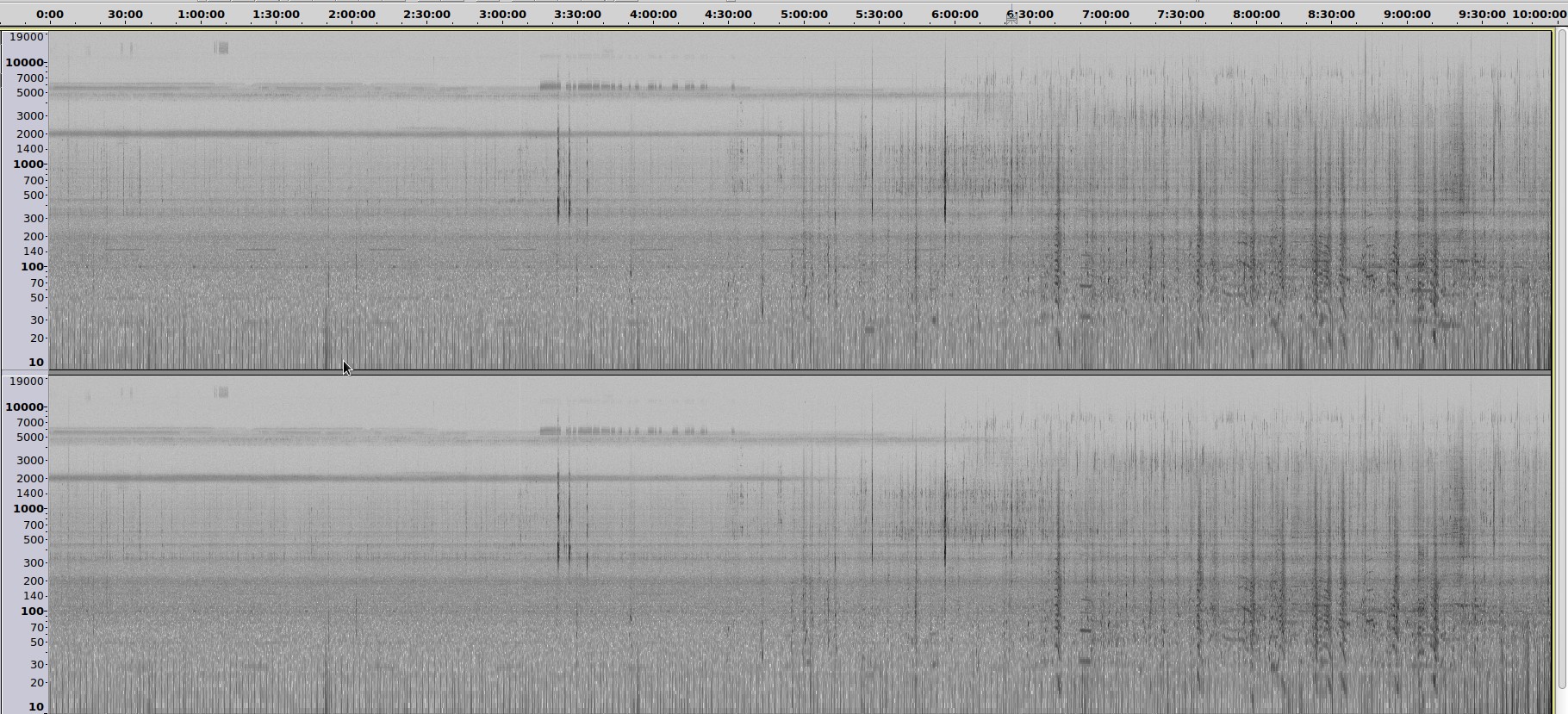Click the 10 label on the lower frequency scale
The height and width of the screenshot is (714, 1568).
point(36,707)
